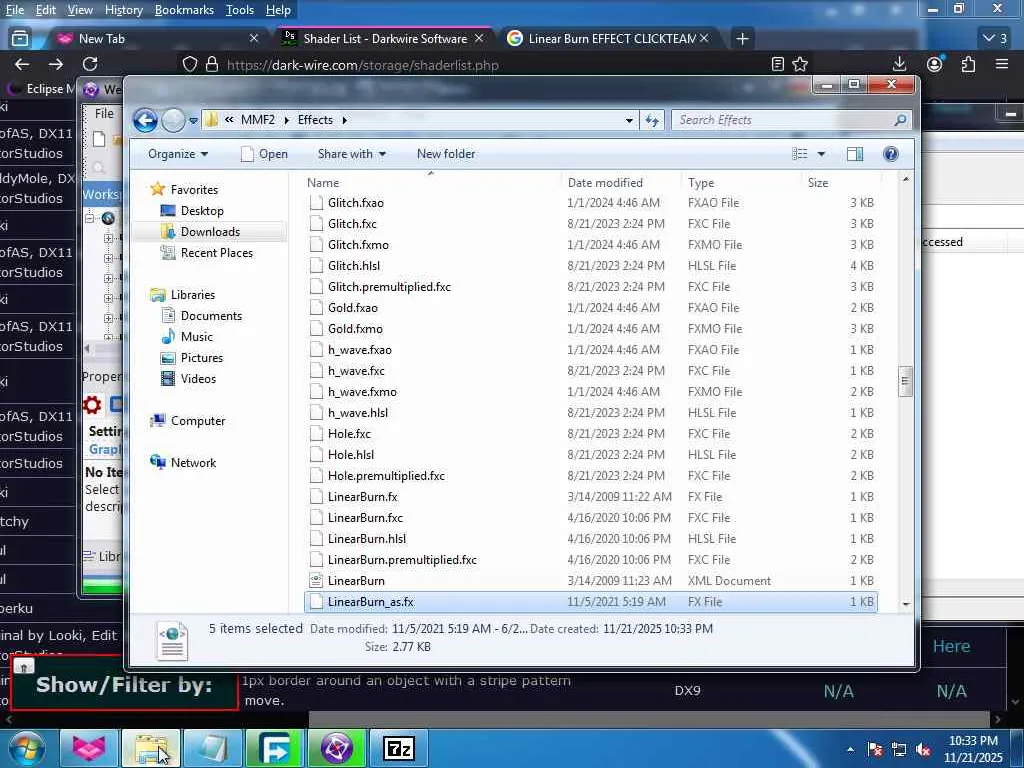Select LinearBurn XML Document file
1024x768 pixels.
[356, 581]
